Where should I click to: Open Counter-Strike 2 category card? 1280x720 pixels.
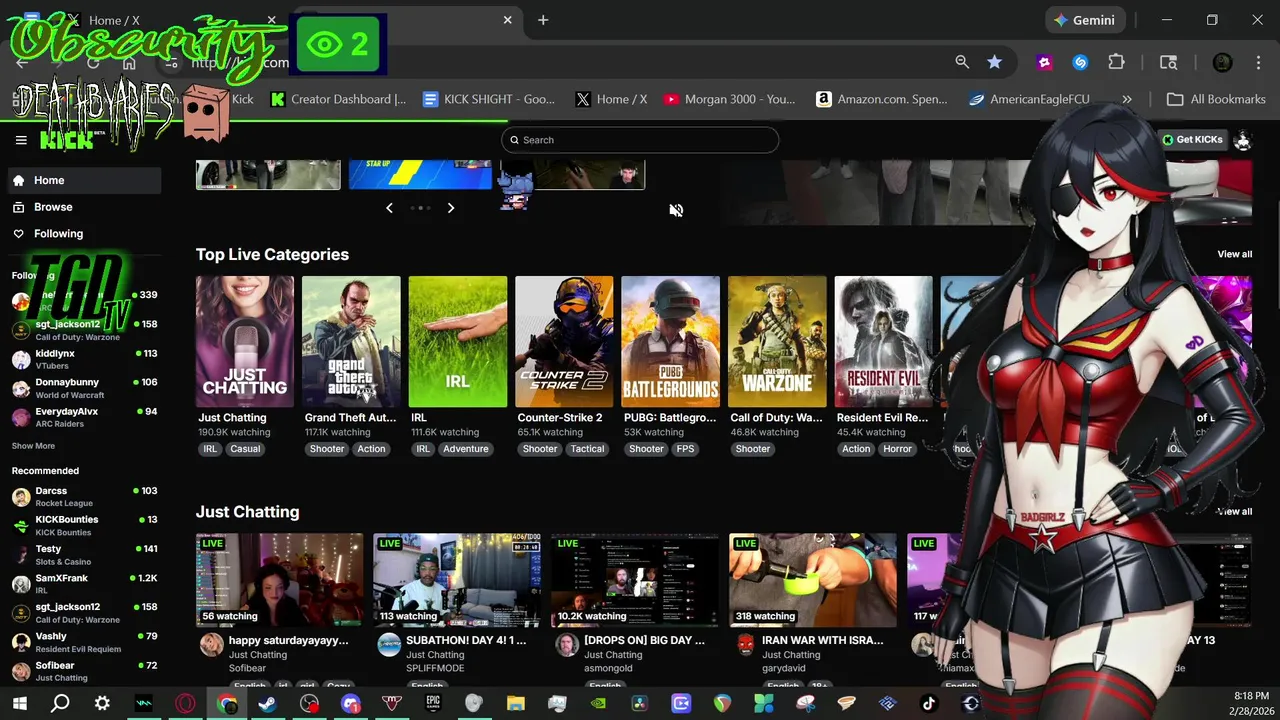(564, 341)
